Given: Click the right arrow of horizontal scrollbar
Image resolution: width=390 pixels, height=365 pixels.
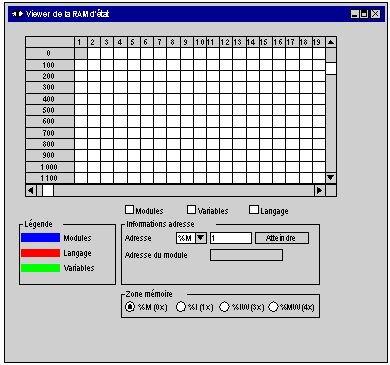Looking at the screenshot, I should pos(319,190).
